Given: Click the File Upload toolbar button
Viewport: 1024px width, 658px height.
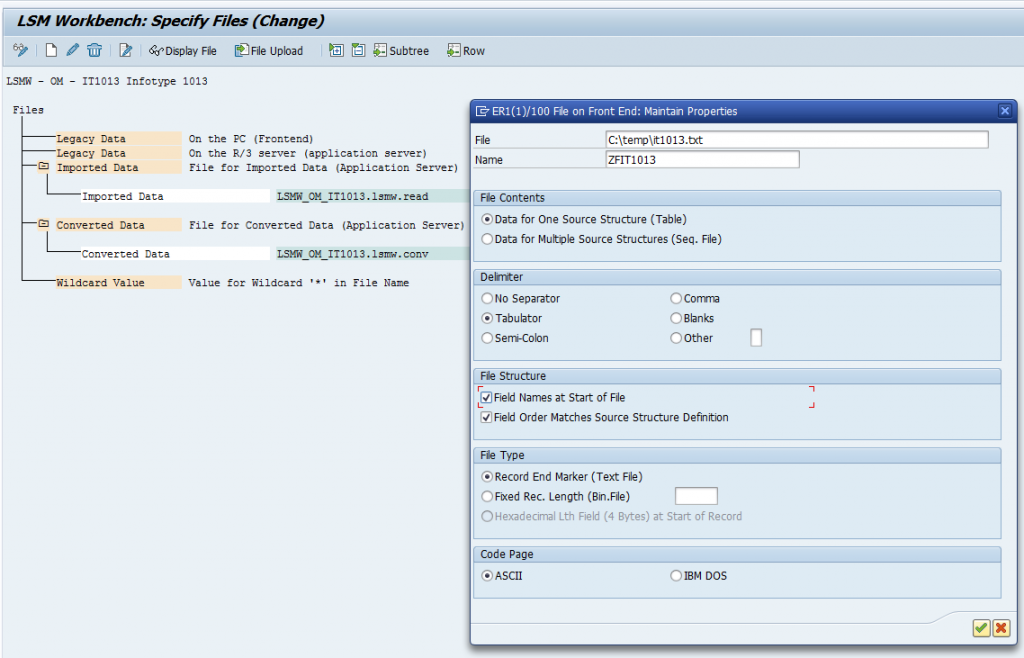Looking at the screenshot, I should (269, 51).
